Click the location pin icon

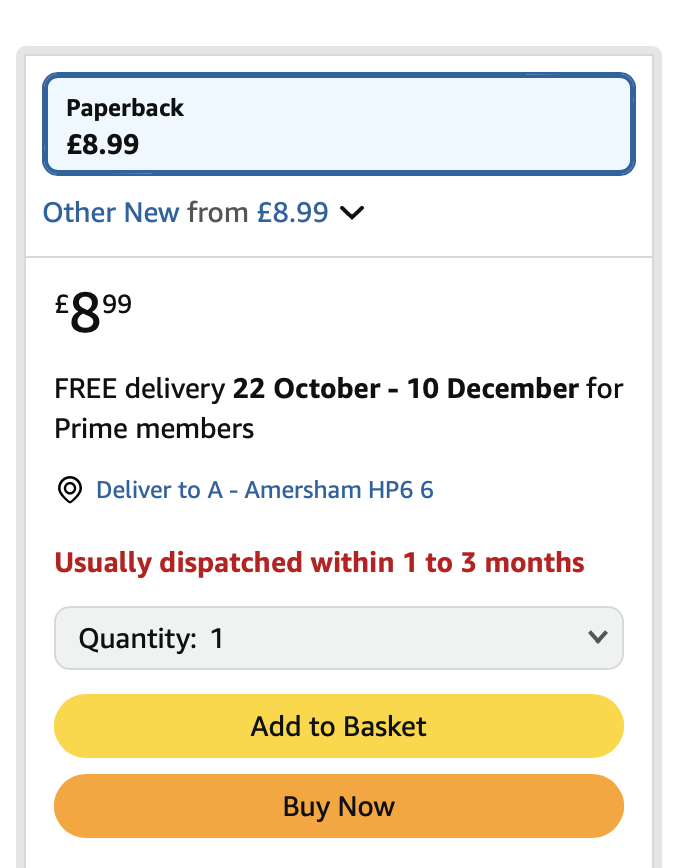[x=70, y=490]
